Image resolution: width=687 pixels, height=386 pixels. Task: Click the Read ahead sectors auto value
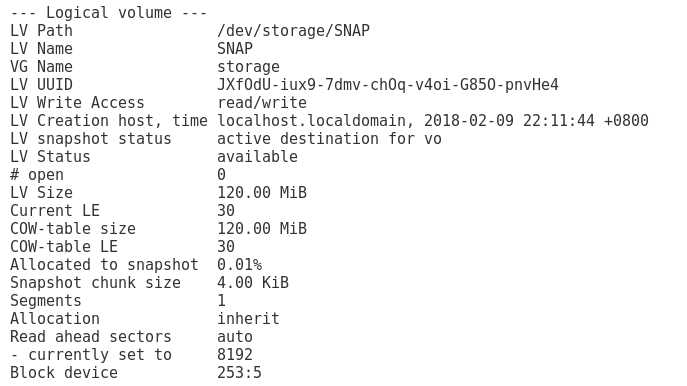tap(235, 336)
